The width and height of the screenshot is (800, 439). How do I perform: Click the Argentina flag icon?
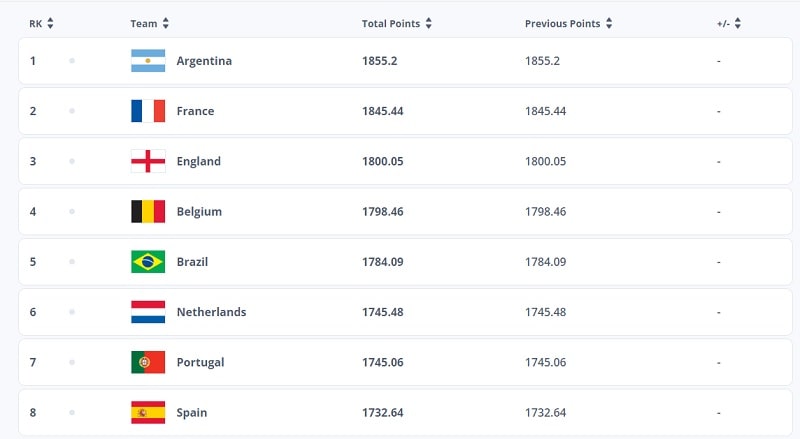[x=148, y=61]
